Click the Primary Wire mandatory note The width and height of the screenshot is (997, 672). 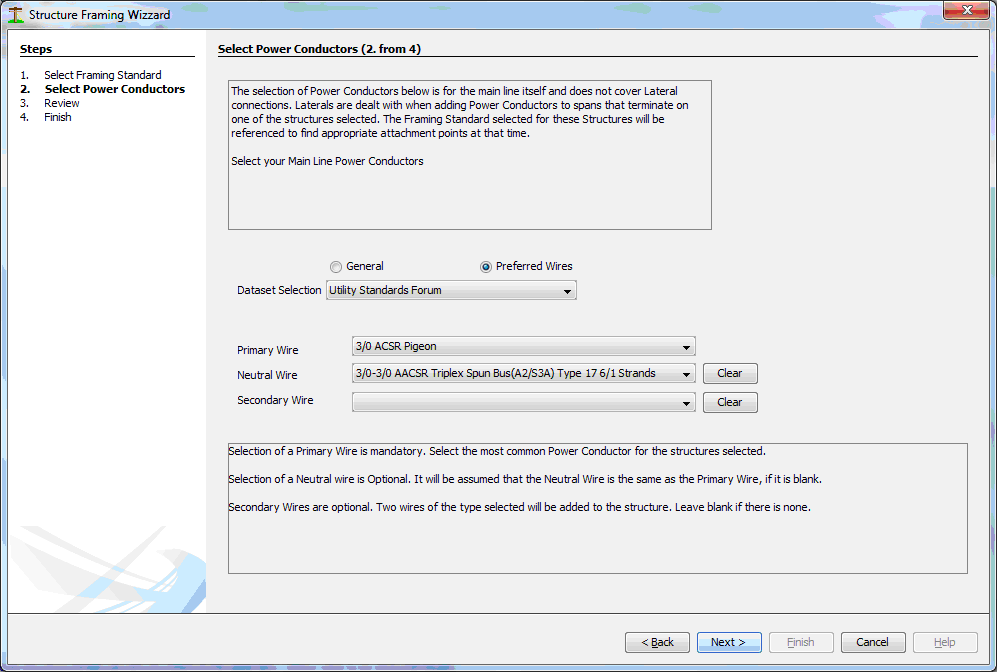pyautogui.click(x=497, y=451)
